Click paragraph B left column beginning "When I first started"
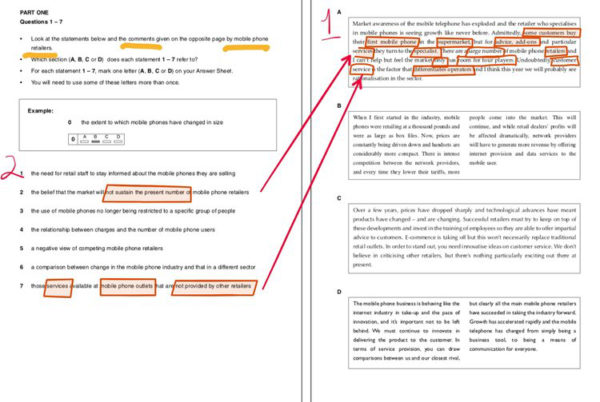The width and height of the screenshot is (600, 402). (406, 145)
